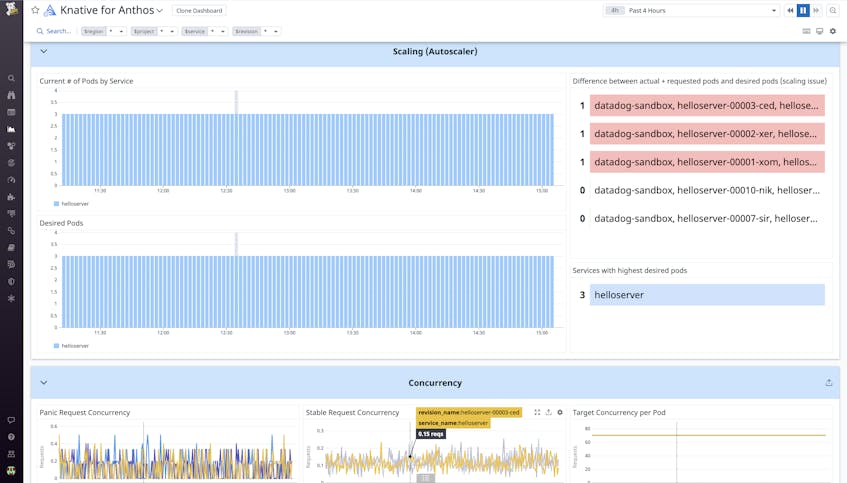Click the Search template variables field
This screenshot has width=847, height=483.
pos(54,31)
